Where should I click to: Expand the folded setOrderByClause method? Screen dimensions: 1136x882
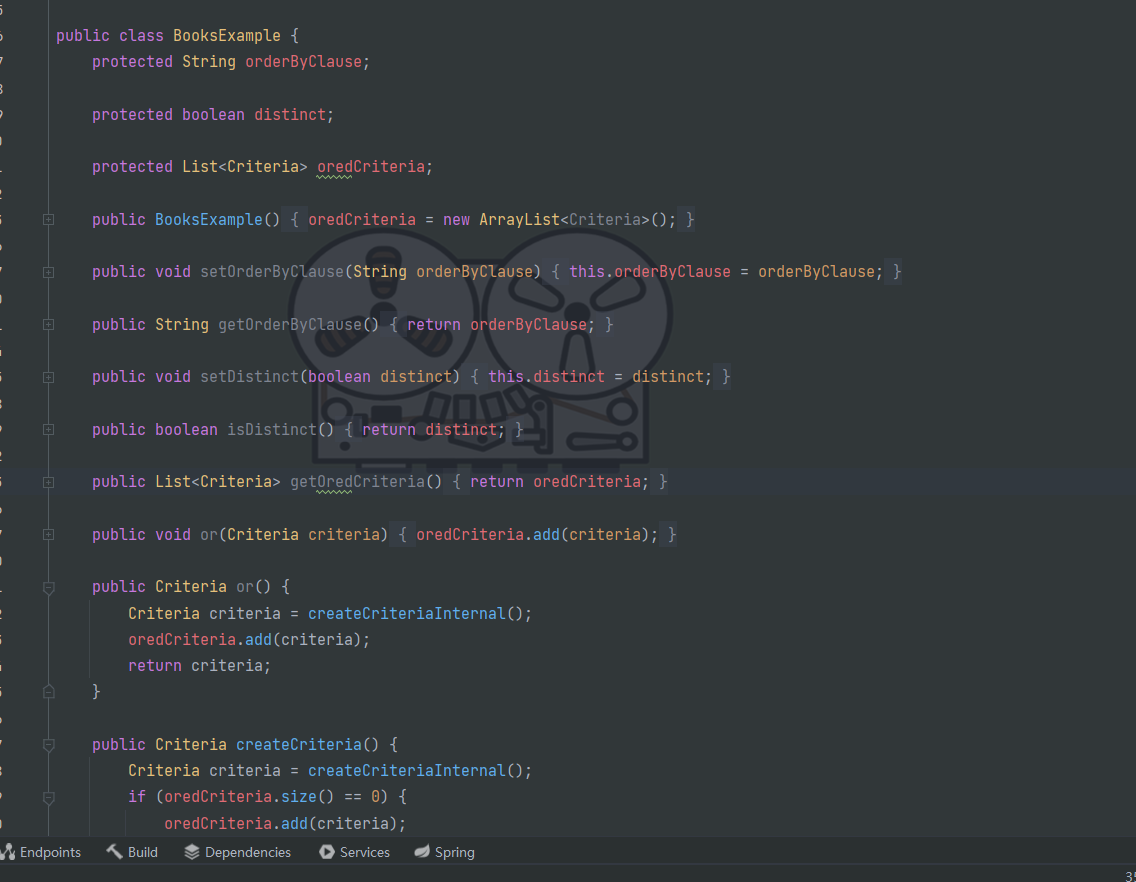coord(49,272)
